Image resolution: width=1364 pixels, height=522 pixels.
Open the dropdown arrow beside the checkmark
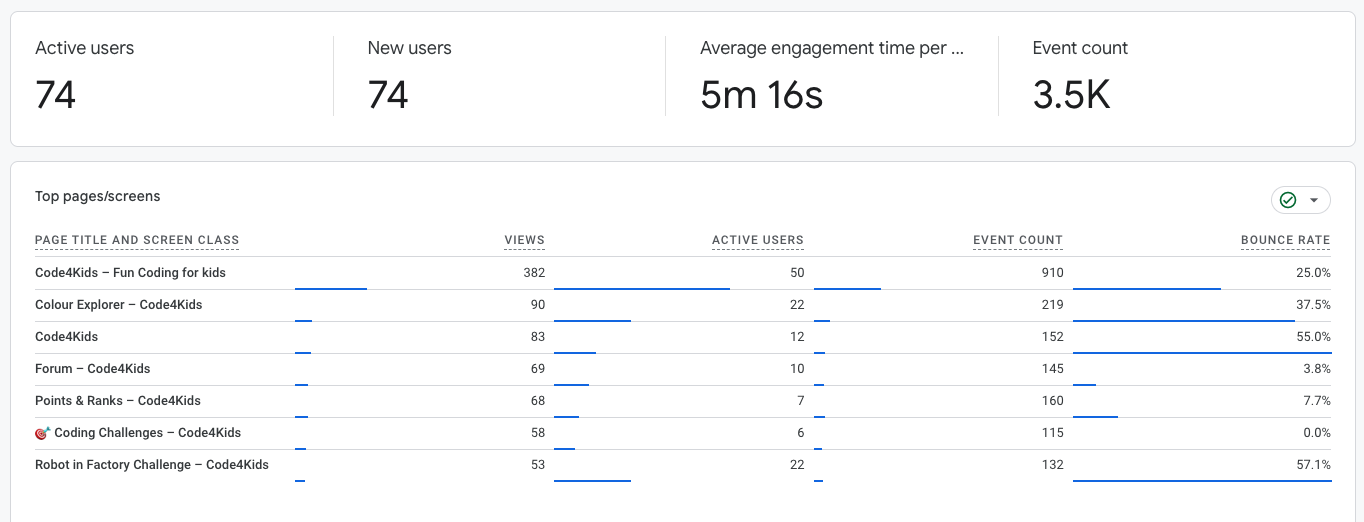pyautogui.click(x=1314, y=200)
